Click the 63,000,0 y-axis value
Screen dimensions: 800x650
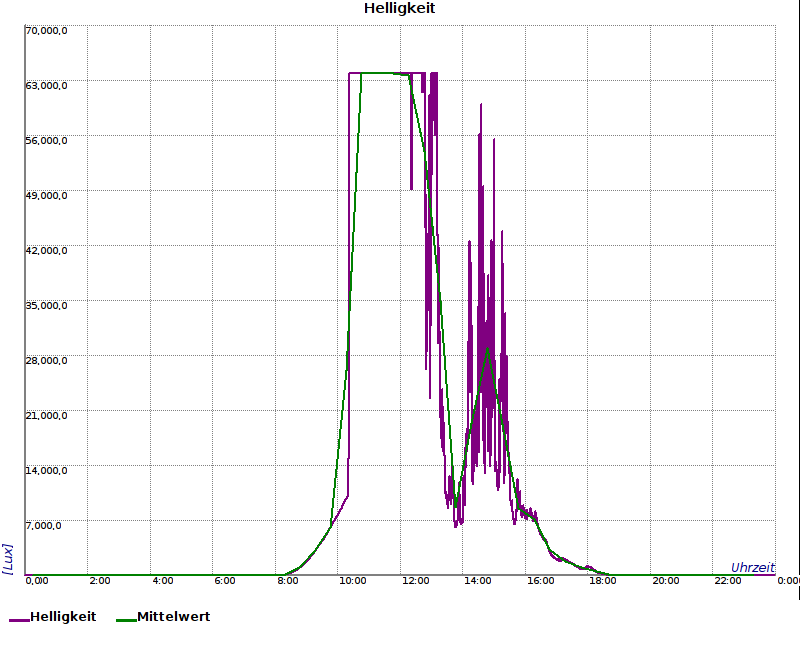click(x=46, y=86)
